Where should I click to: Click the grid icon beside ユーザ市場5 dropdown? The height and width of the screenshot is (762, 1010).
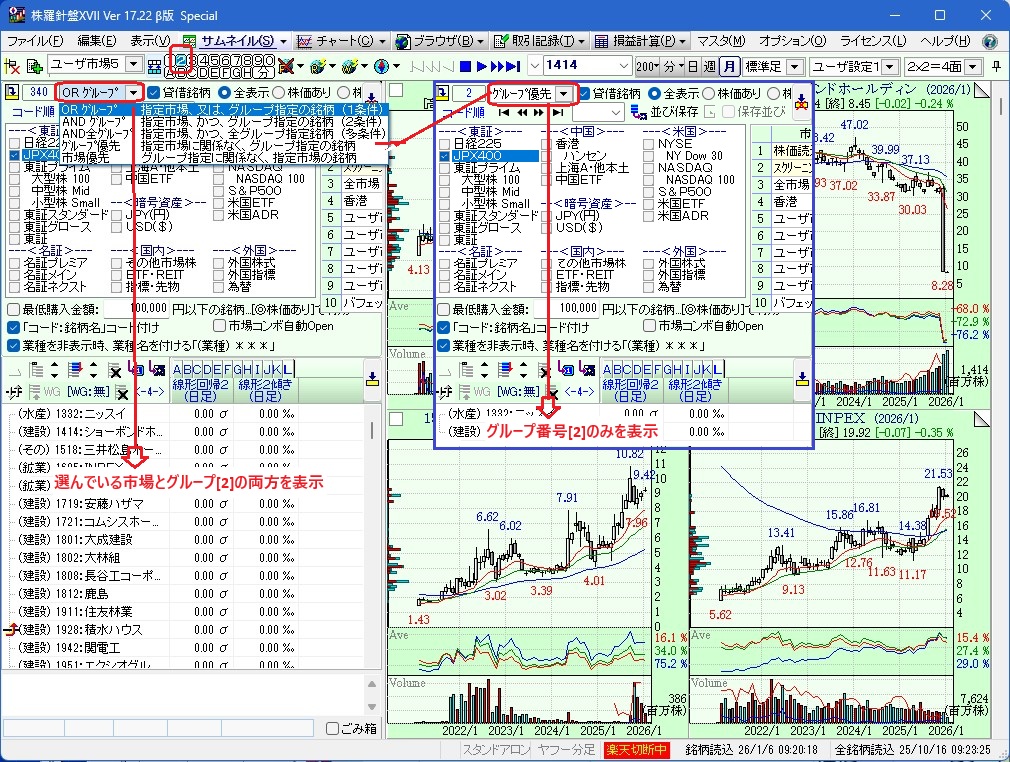(x=154, y=66)
